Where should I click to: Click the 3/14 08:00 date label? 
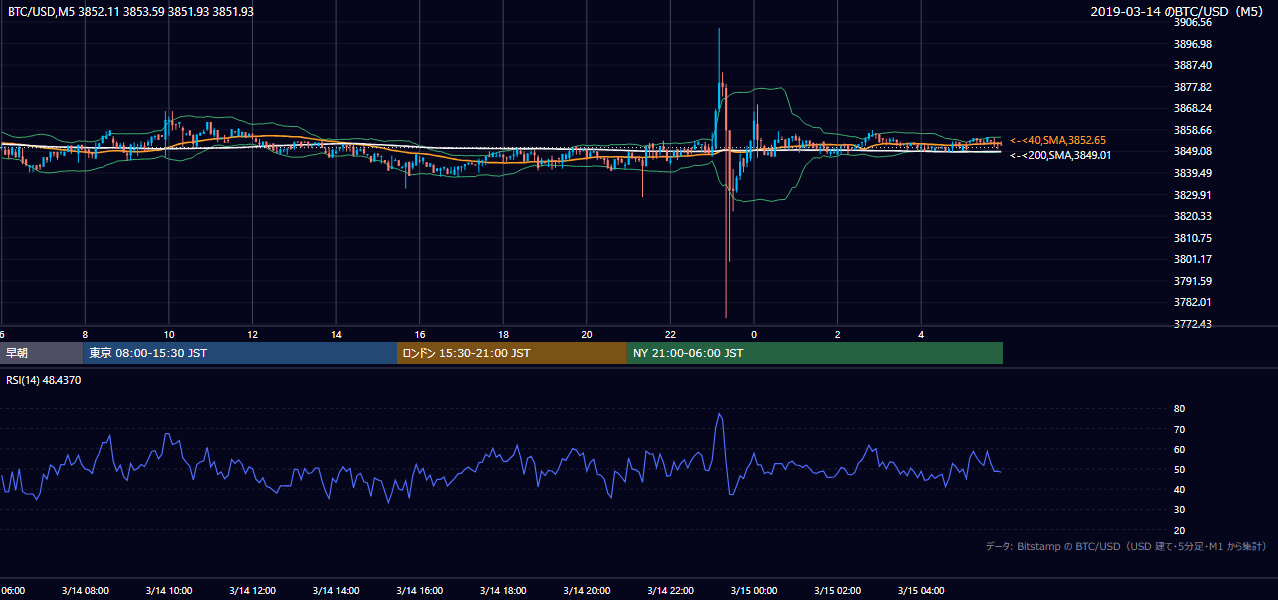point(85,591)
